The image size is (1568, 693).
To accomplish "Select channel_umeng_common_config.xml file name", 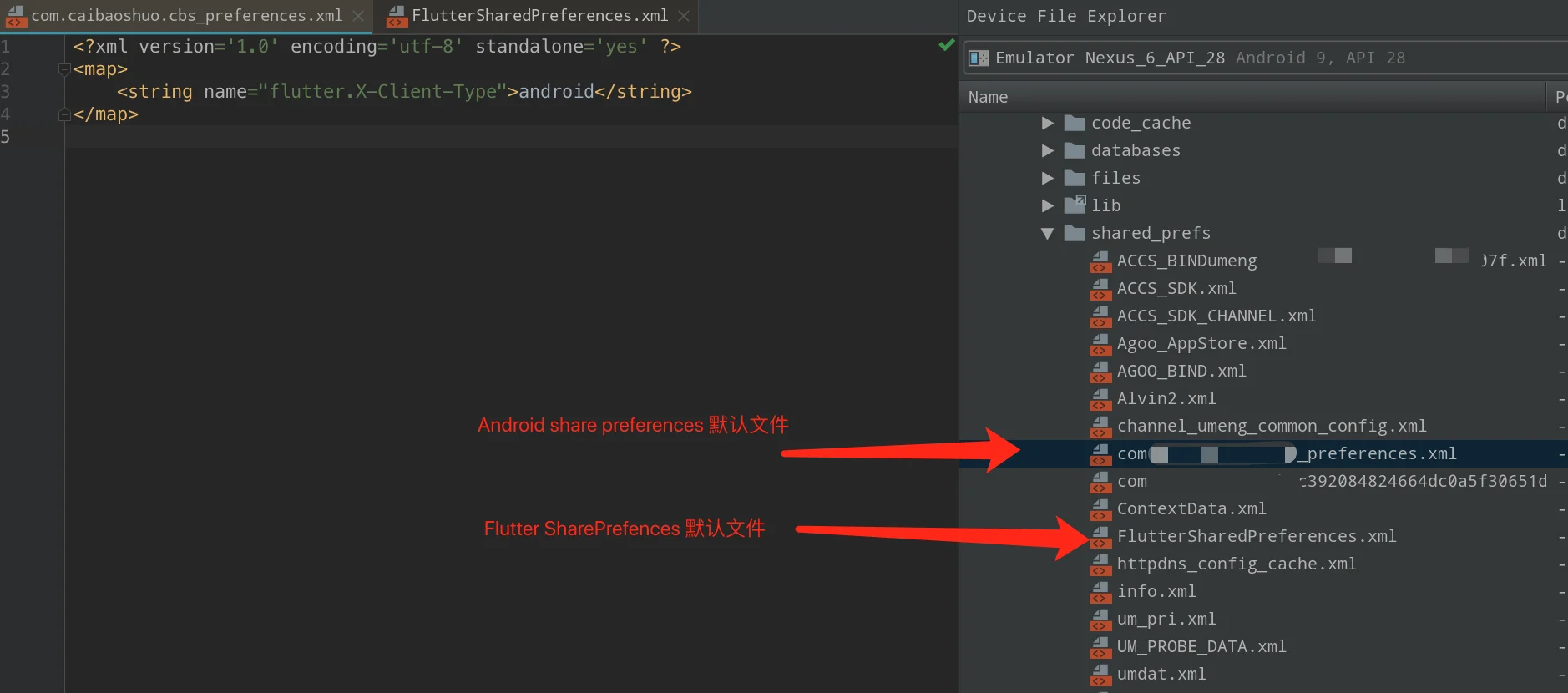I will tap(1272, 427).
